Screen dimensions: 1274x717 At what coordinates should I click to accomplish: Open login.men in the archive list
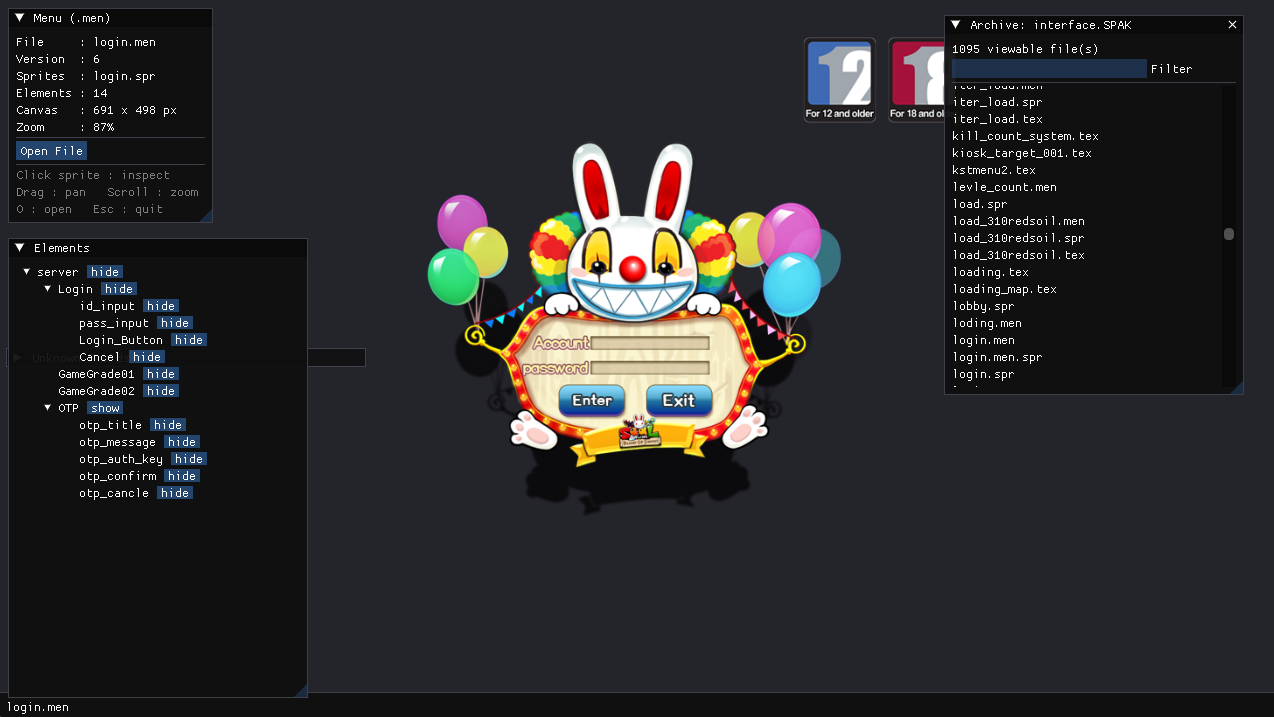click(x=983, y=340)
